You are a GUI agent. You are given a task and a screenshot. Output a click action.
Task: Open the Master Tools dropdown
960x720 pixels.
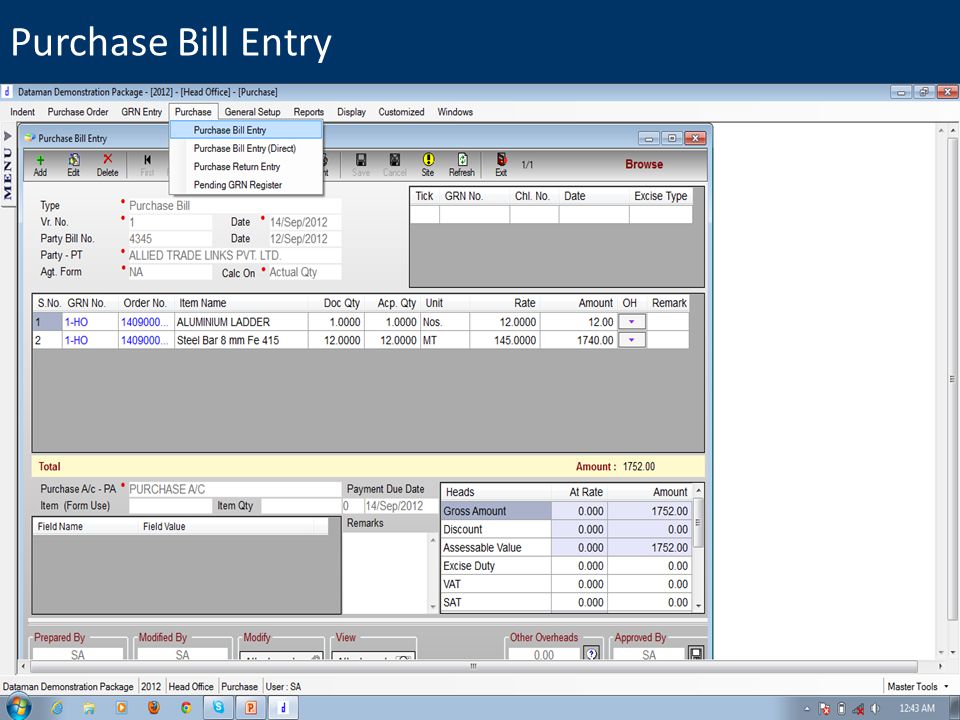918,686
